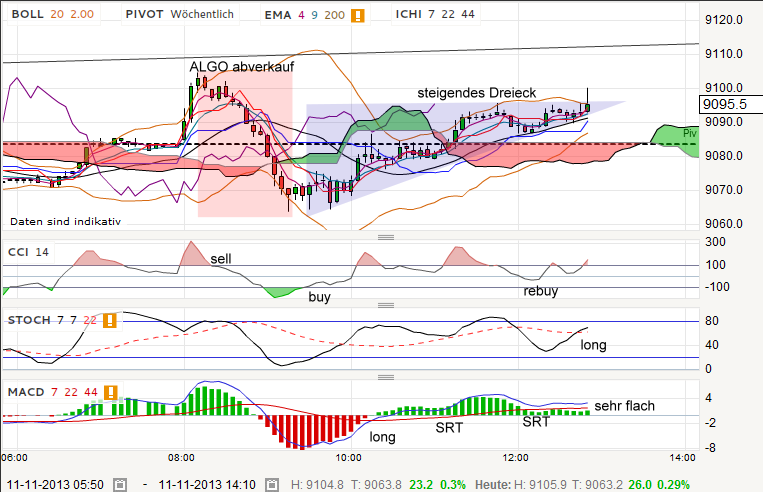
Task: Open BOLL 20 2.00 indicator settings
Action: (53, 14)
